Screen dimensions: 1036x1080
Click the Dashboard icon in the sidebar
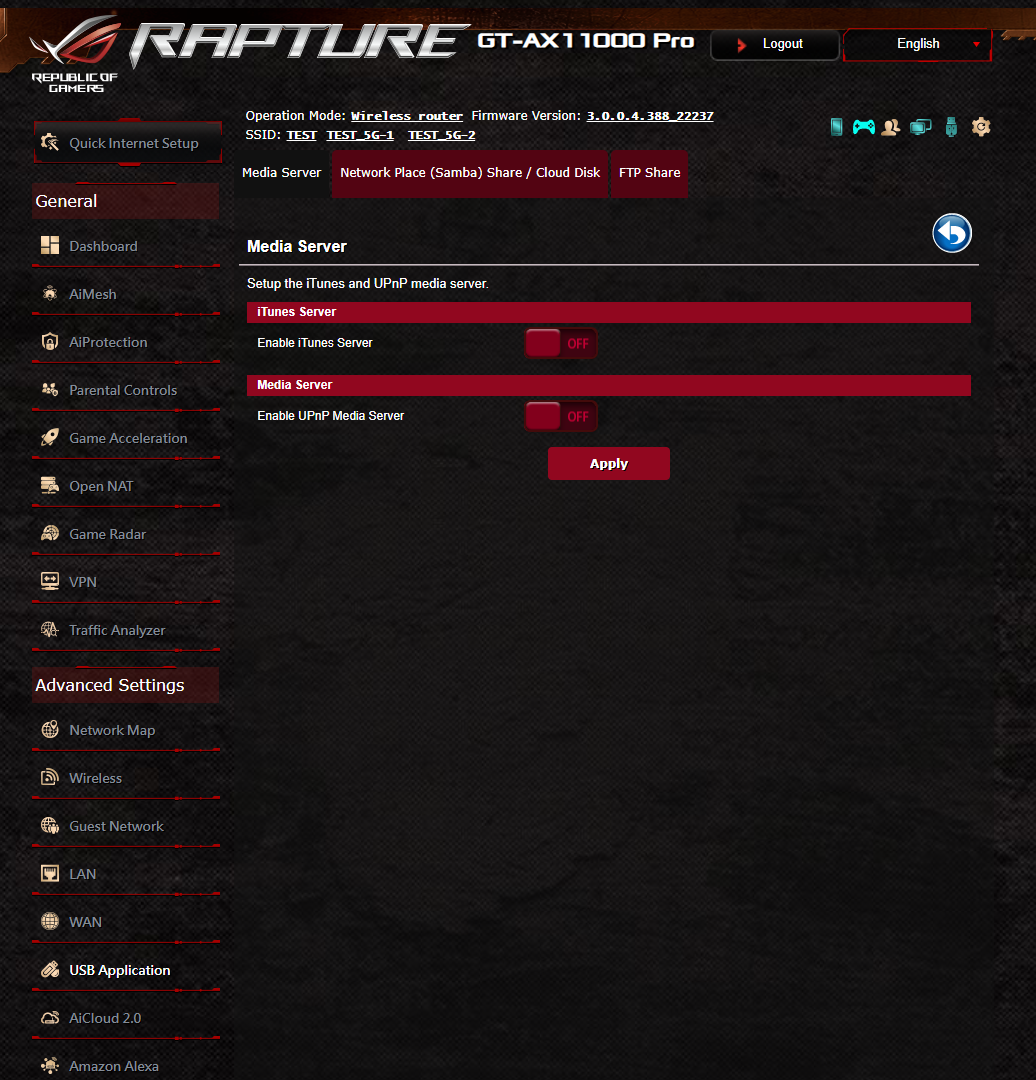50,246
